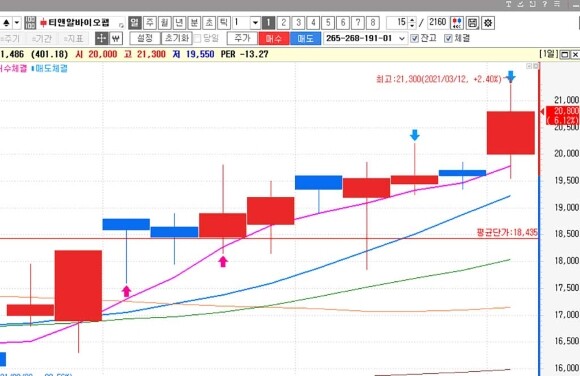
Task: Click the save chart layout icon
Action: pyautogui.click(x=472, y=23)
